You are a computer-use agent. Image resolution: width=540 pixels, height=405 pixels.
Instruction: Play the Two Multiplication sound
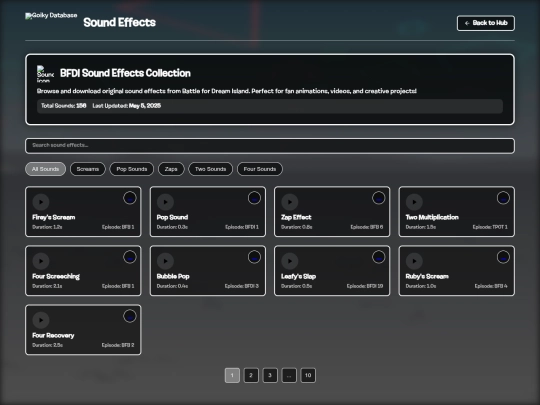coord(414,202)
